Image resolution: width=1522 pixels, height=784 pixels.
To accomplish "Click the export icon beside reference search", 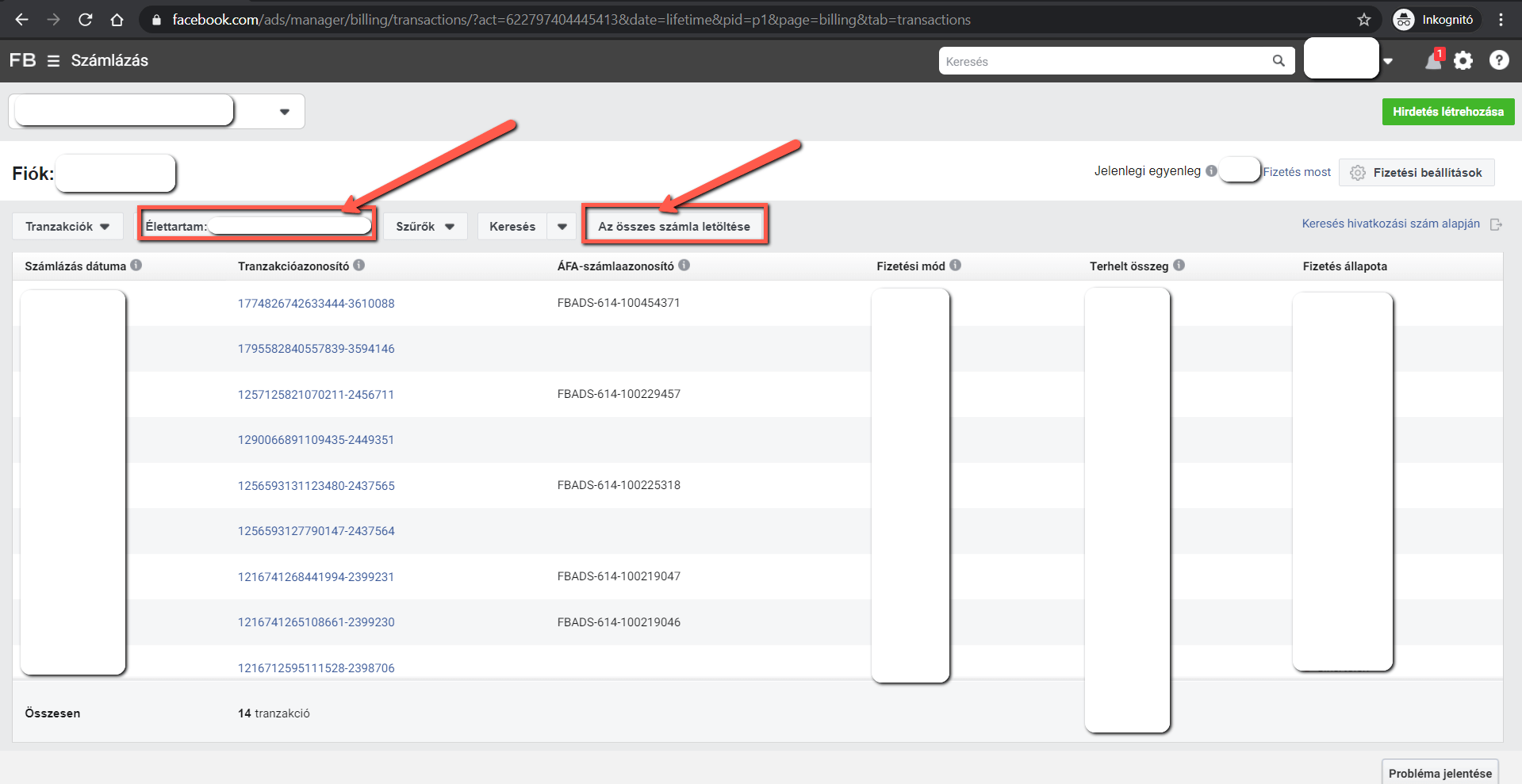I will pyautogui.click(x=1496, y=224).
